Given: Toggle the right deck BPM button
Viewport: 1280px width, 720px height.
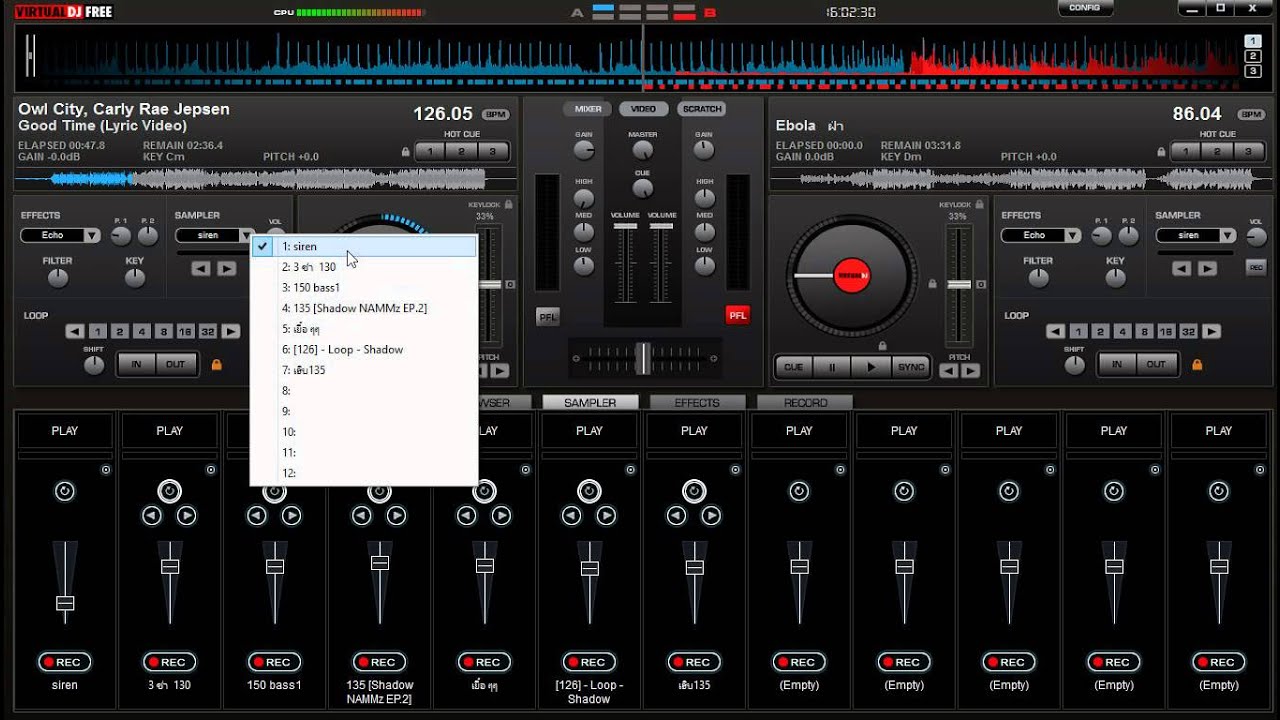Looking at the screenshot, I should [x=1251, y=115].
